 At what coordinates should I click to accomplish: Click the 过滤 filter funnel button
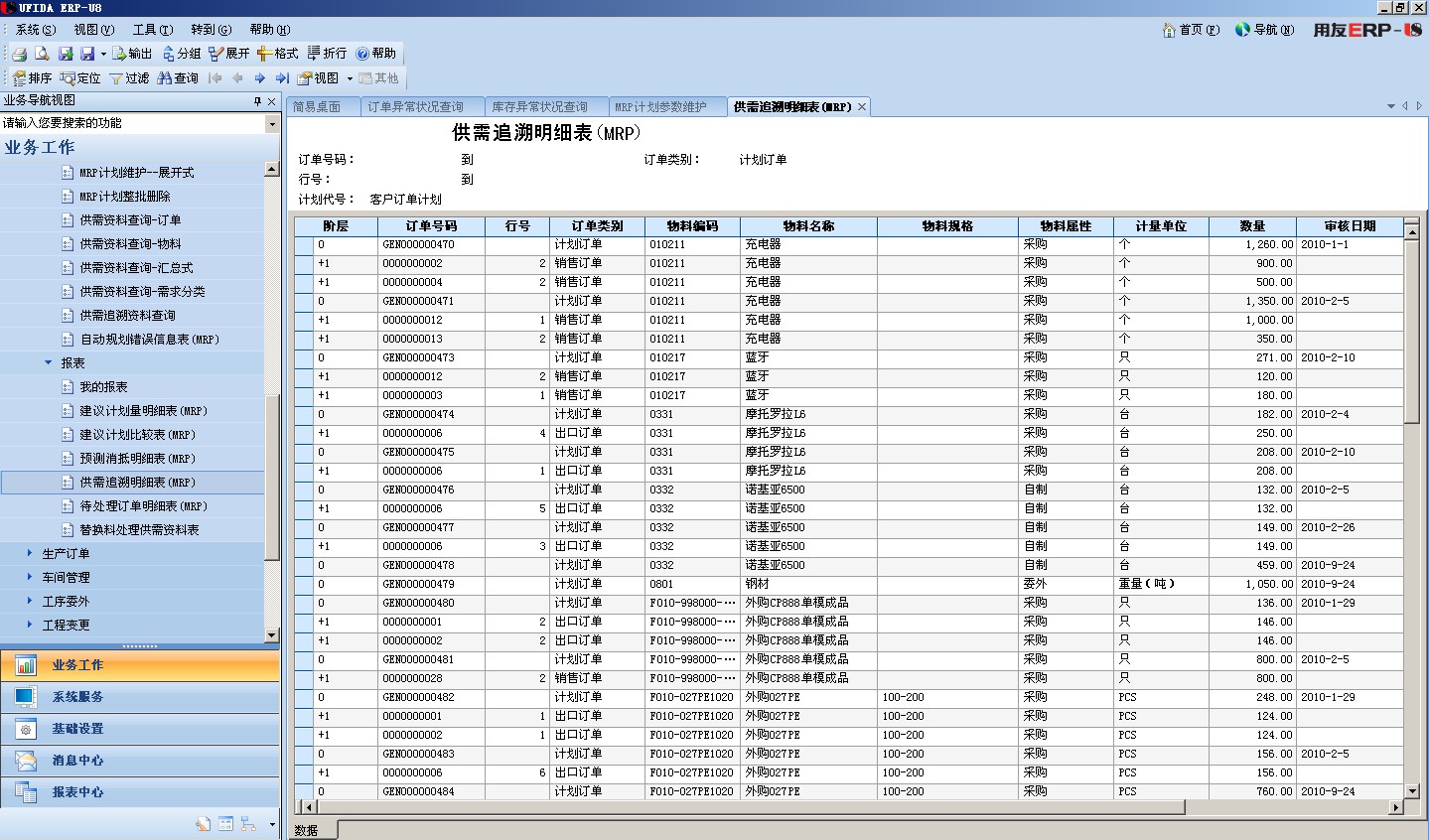(129, 78)
